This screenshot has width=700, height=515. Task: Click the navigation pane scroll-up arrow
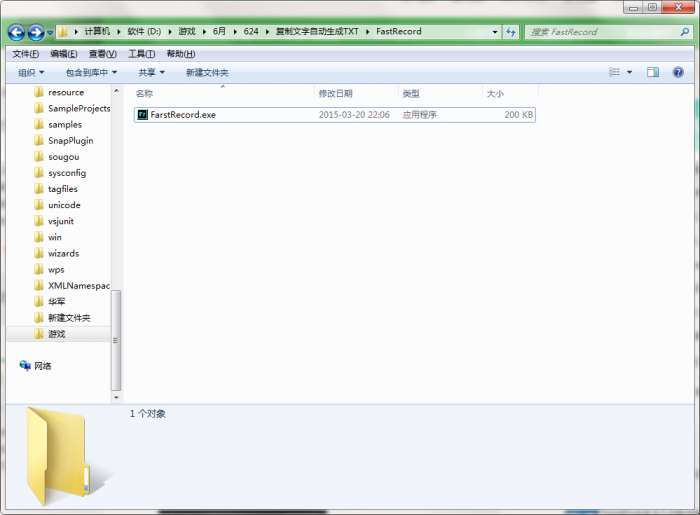(116, 91)
